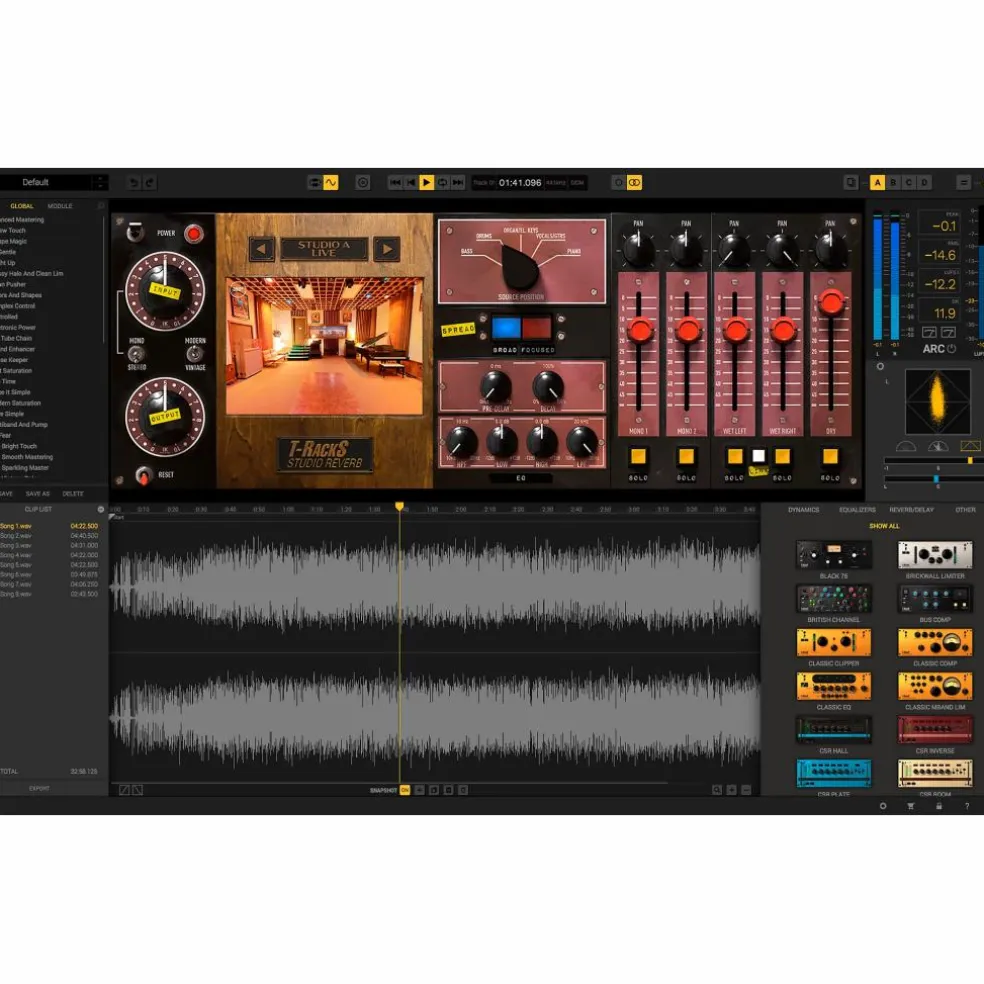Click the WET LEFT fader cap
The height and width of the screenshot is (984, 984).
coord(735,329)
